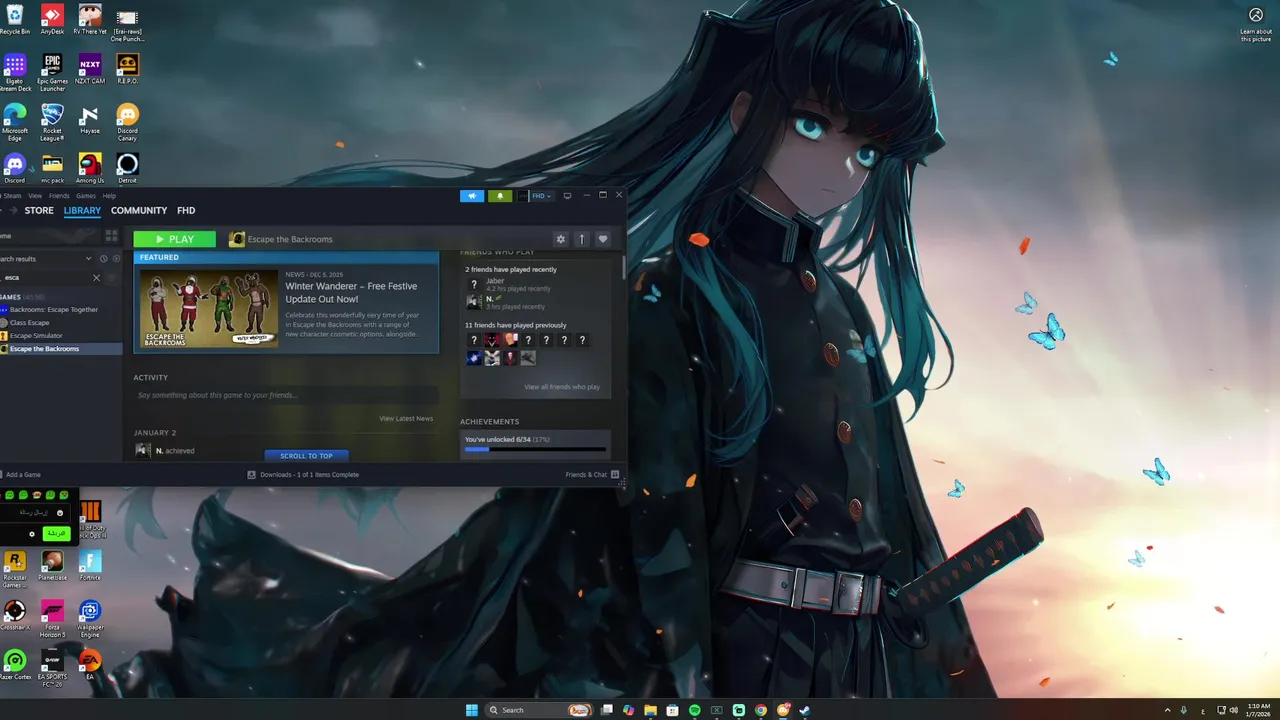
Task: Open Friends & Chat panel icon
Action: click(615, 475)
